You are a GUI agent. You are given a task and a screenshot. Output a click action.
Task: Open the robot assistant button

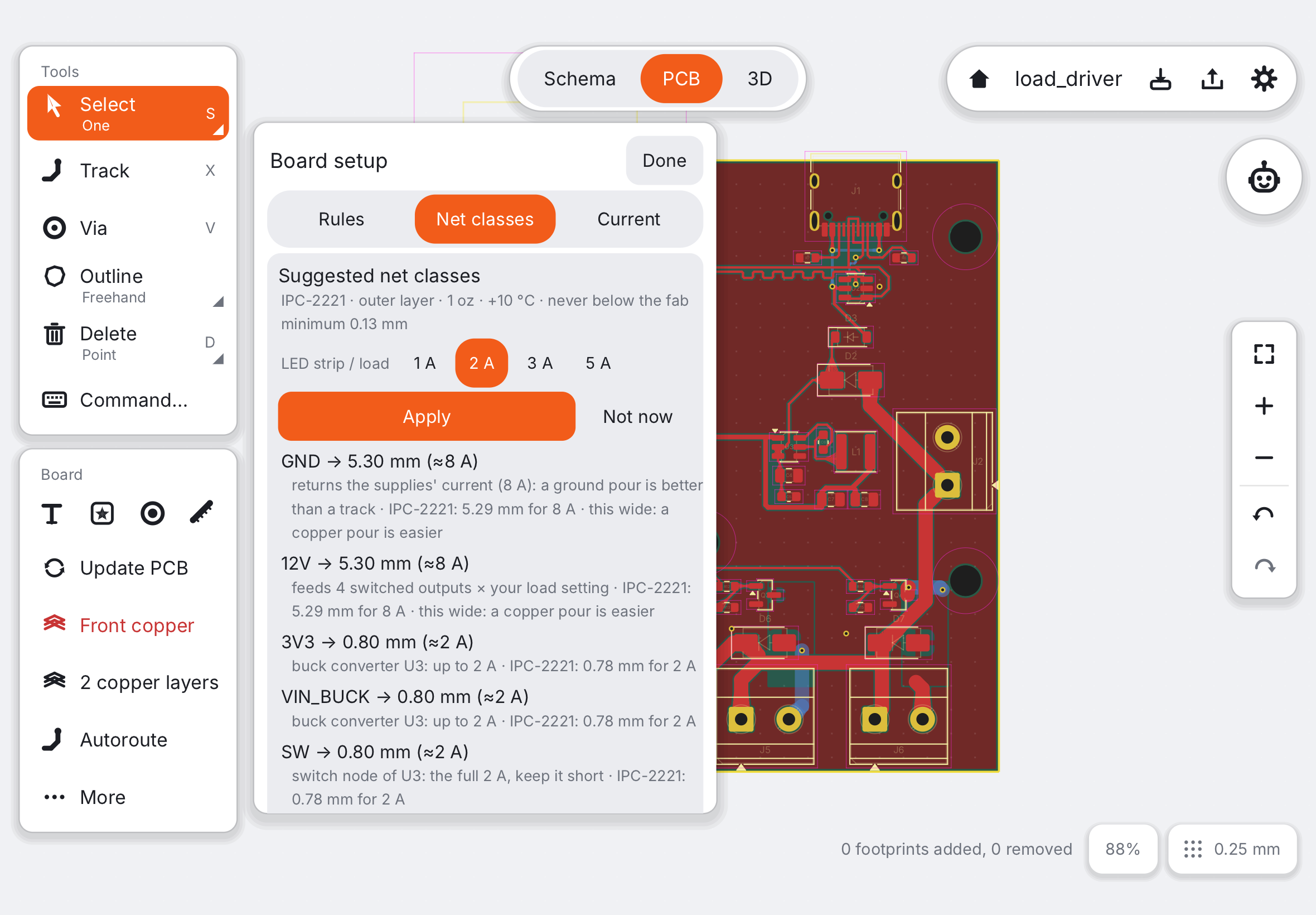(x=1263, y=177)
